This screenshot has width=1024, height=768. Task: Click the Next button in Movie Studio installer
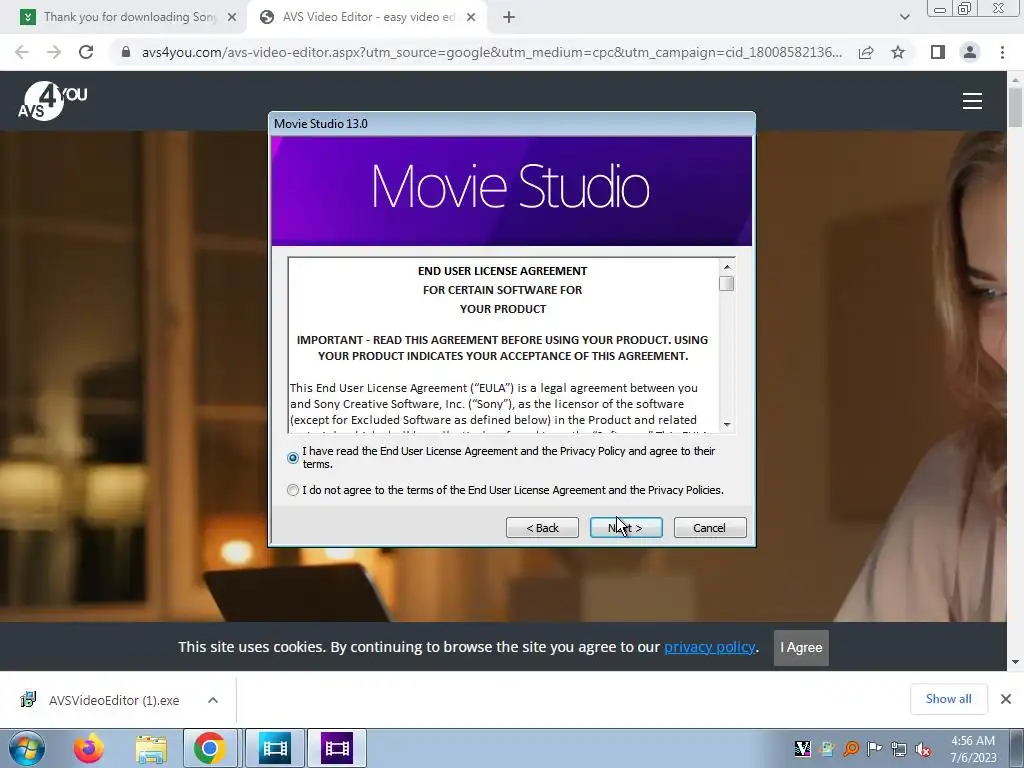point(626,528)
